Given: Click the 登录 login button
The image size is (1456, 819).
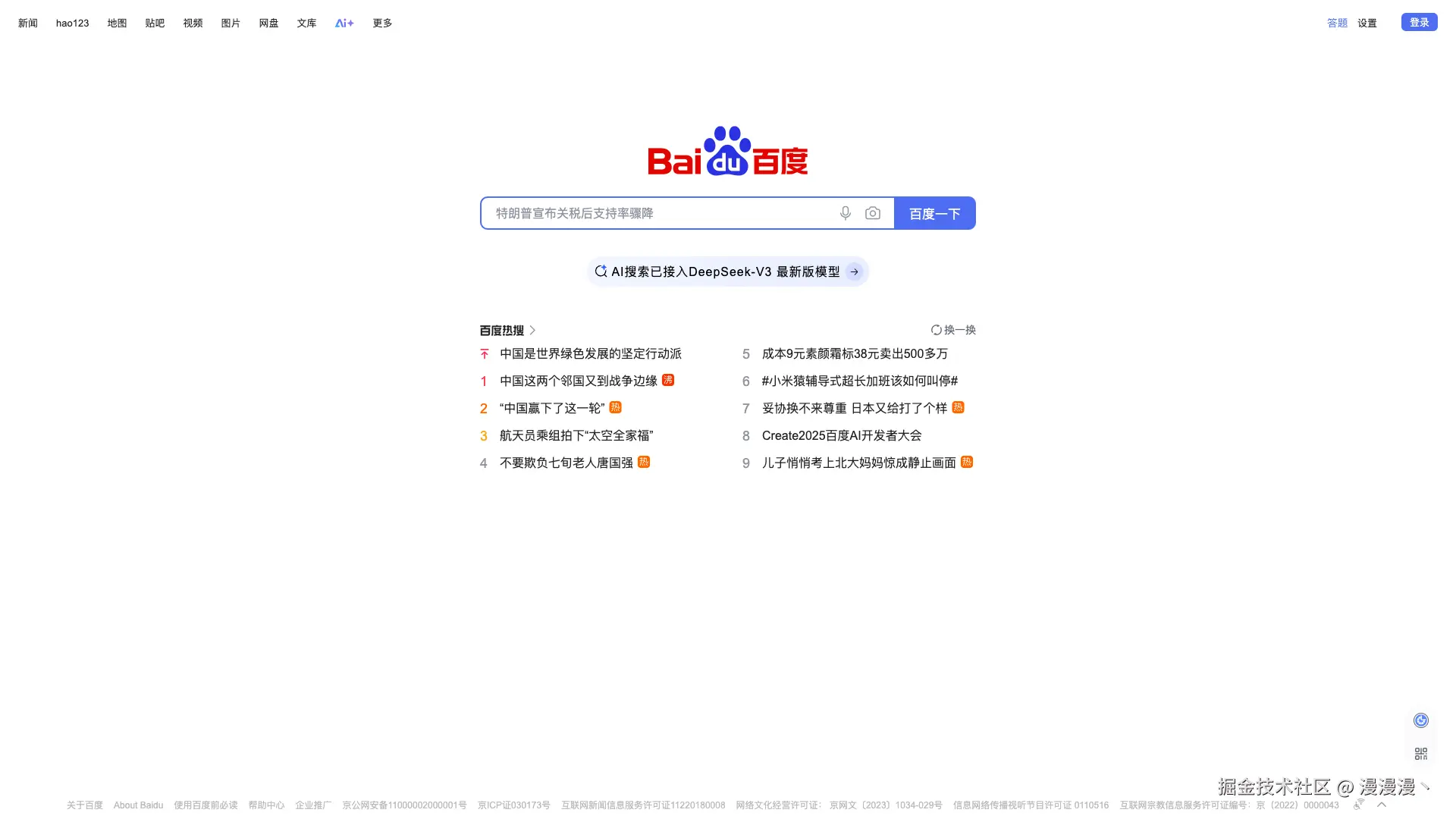Looking at the screenshot, I should point(1419,23).
